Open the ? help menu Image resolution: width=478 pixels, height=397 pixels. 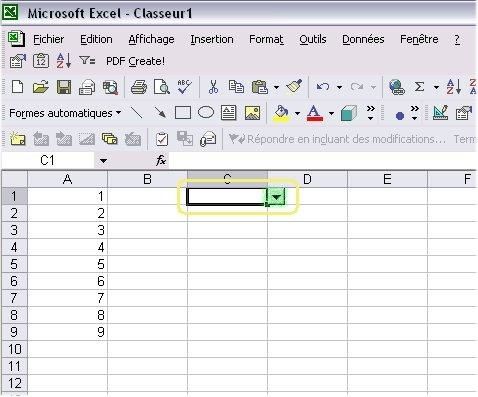(x=457, y=39)
